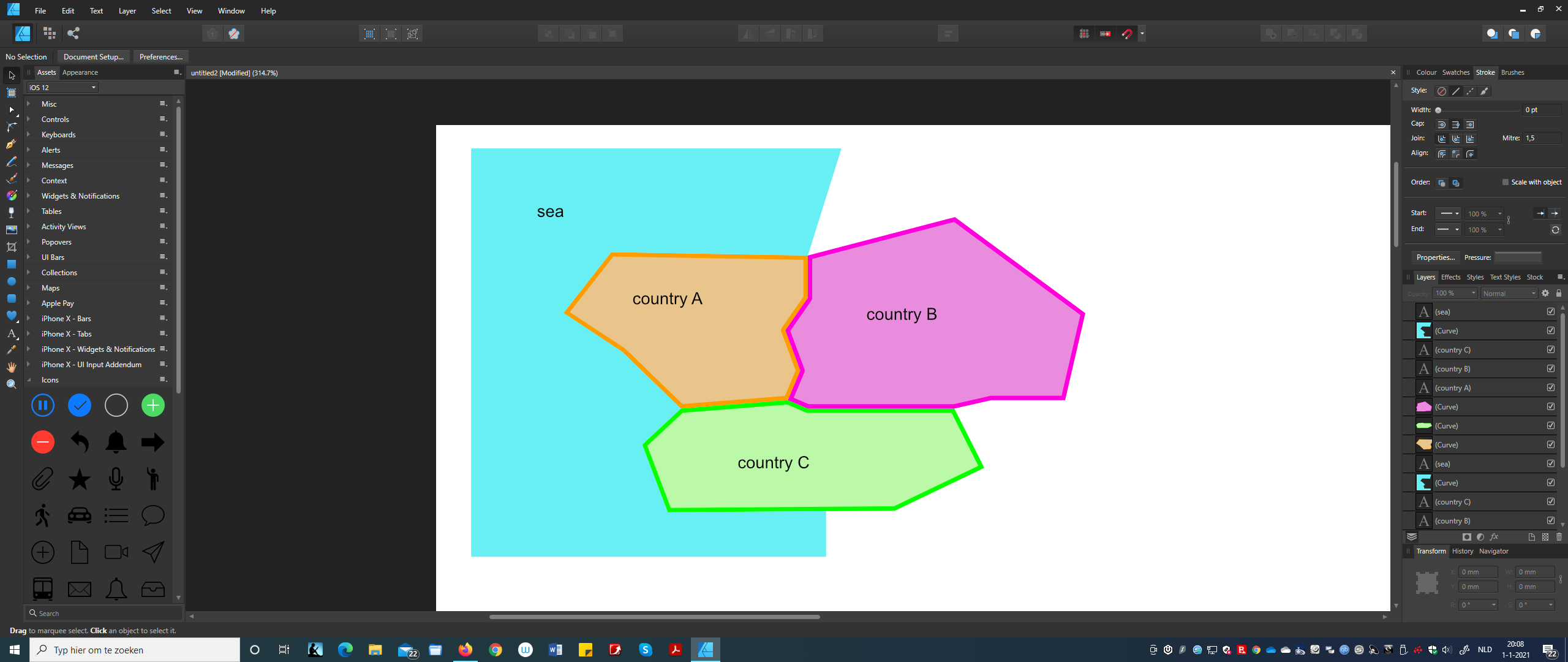This screenshot has height=662, width=1568.
Task: Open Google Chrome from the taskbar
Action: [x=496, y=650]
